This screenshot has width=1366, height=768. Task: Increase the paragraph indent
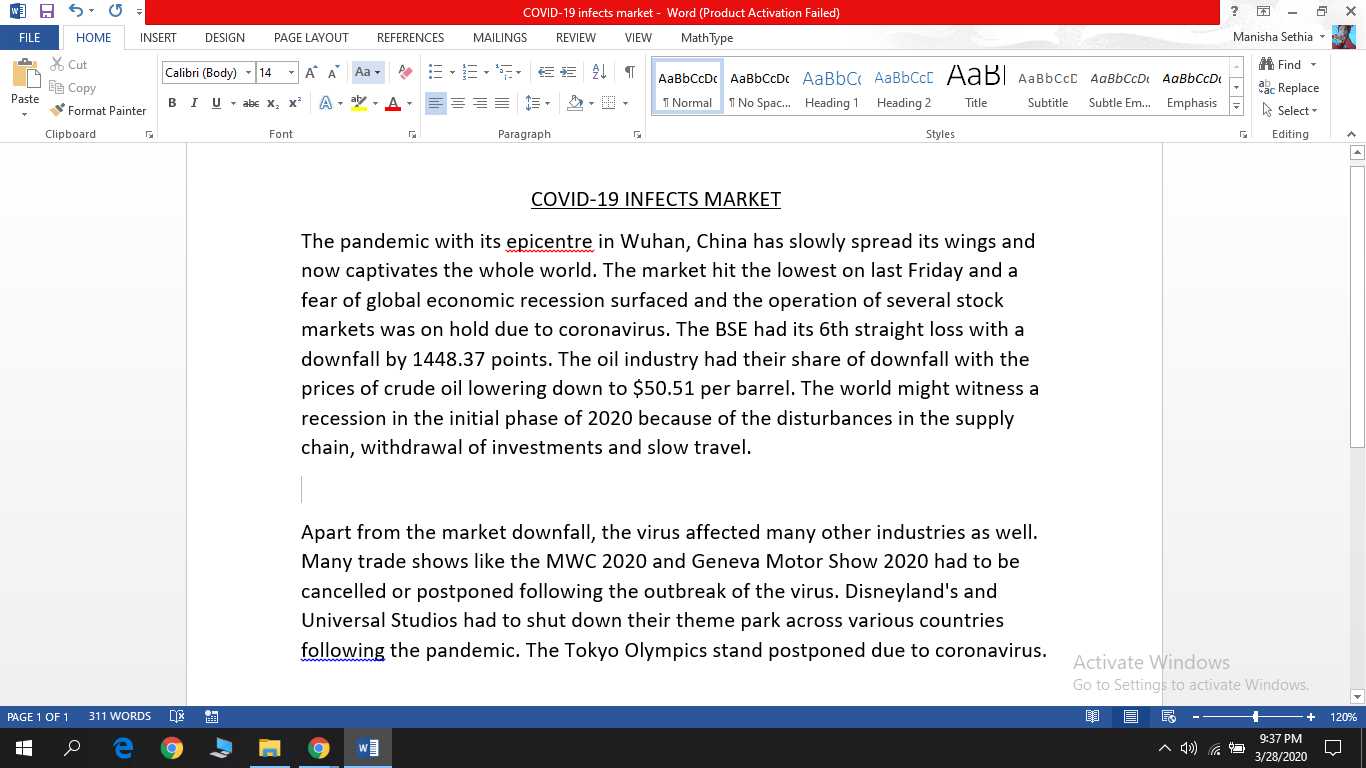569,73
